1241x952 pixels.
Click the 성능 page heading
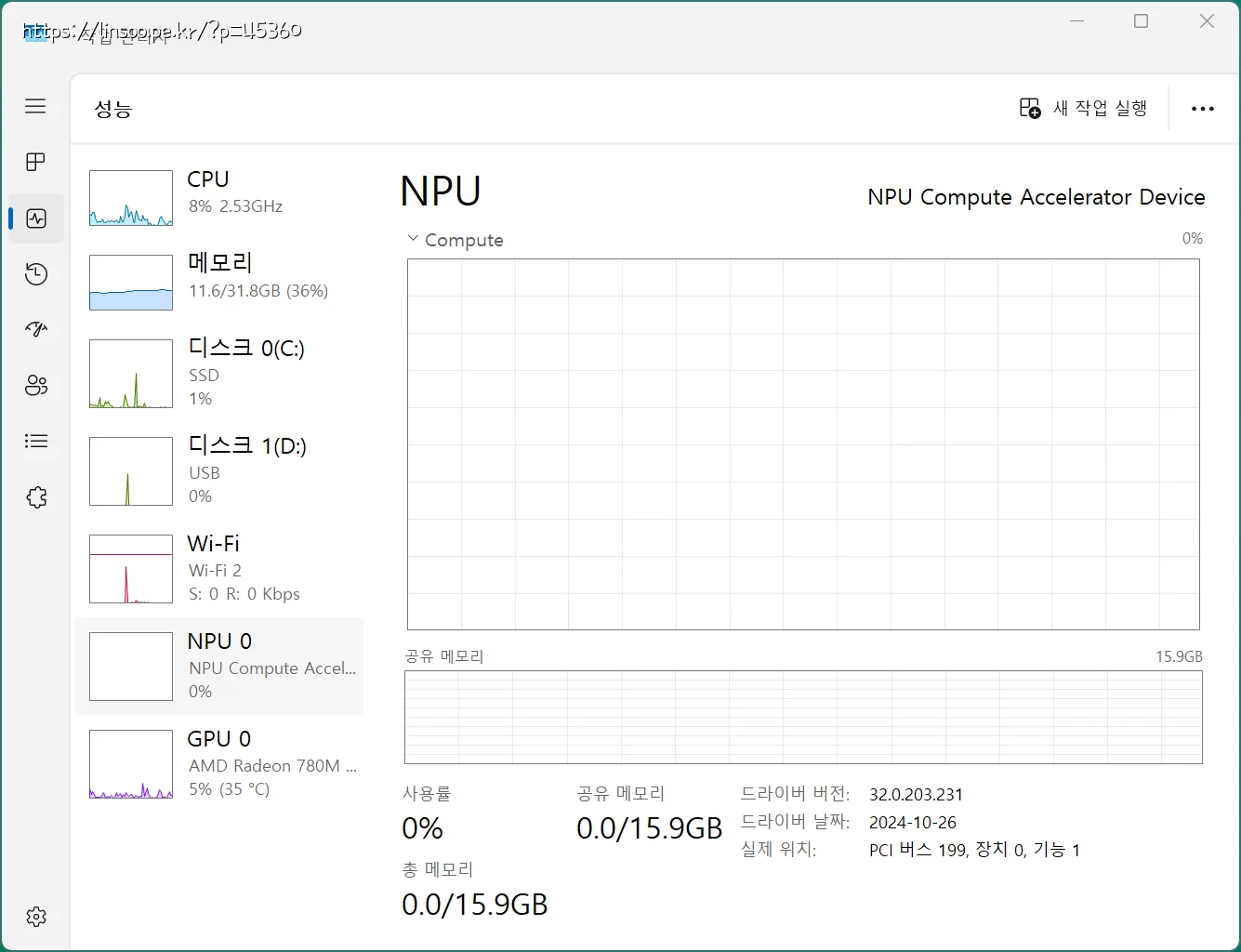[x=113, y=110]
